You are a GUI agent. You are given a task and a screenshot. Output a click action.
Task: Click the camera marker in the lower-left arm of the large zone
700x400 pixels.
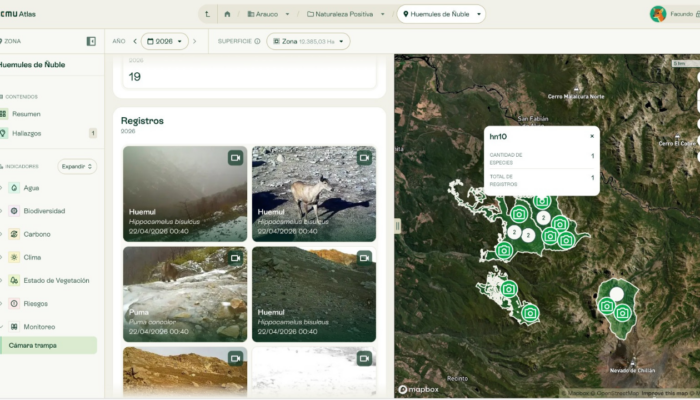pos(504,250)
